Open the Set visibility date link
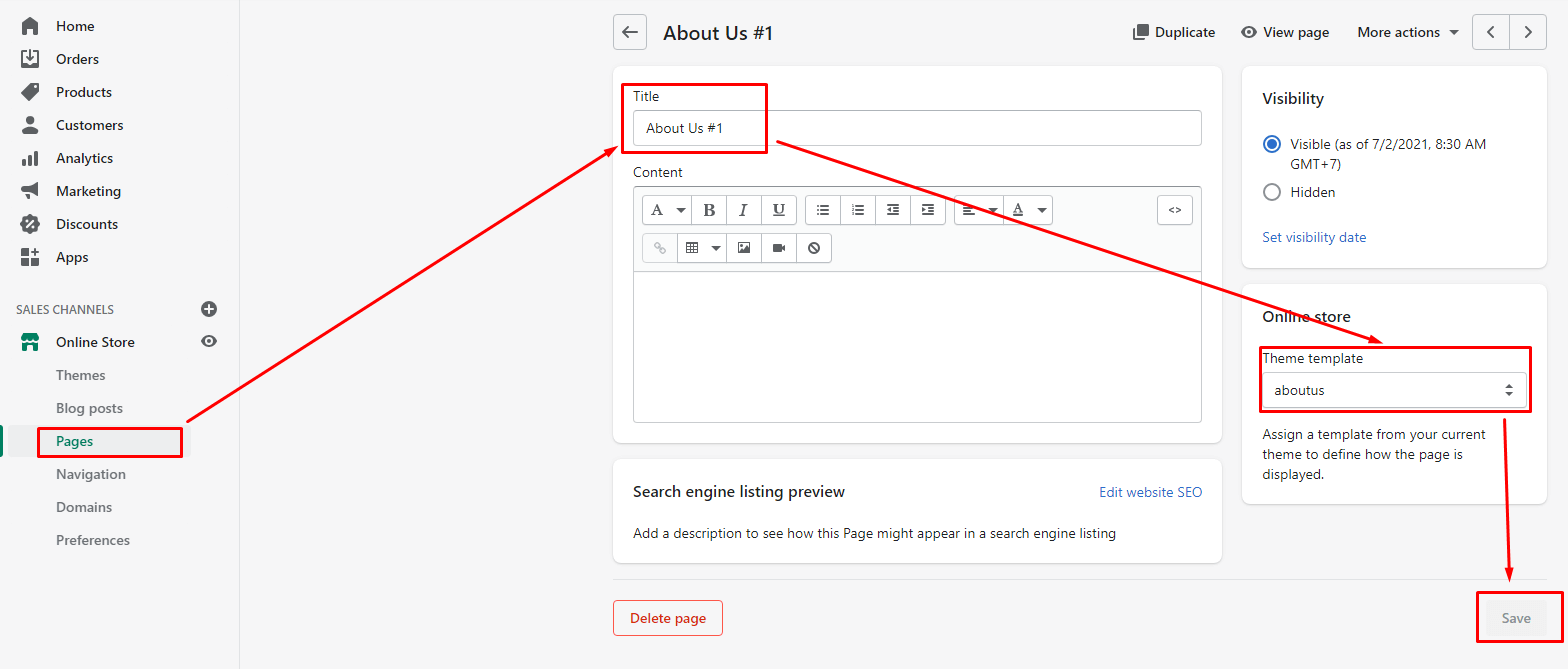The width and height of the screenshot is (1568, 669). point(1313,237)
